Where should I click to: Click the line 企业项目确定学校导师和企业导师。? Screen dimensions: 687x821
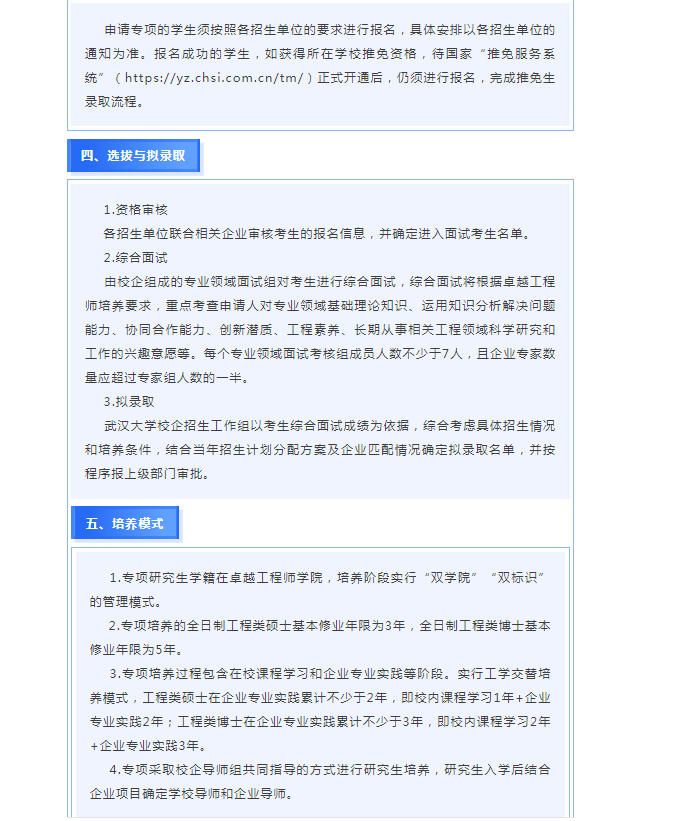(193, 794)
